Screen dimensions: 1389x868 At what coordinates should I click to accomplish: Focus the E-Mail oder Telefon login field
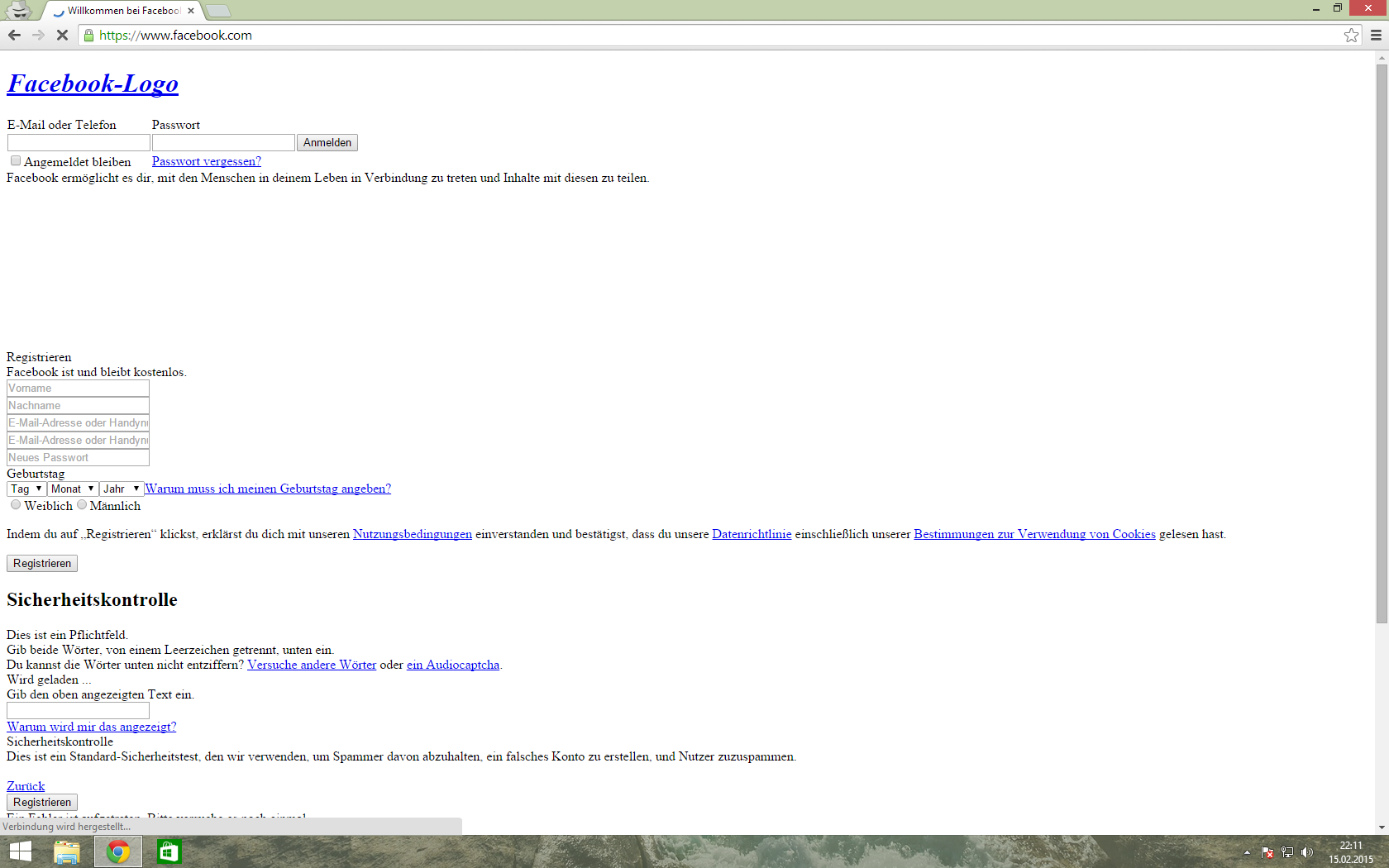tap(79, 142)
